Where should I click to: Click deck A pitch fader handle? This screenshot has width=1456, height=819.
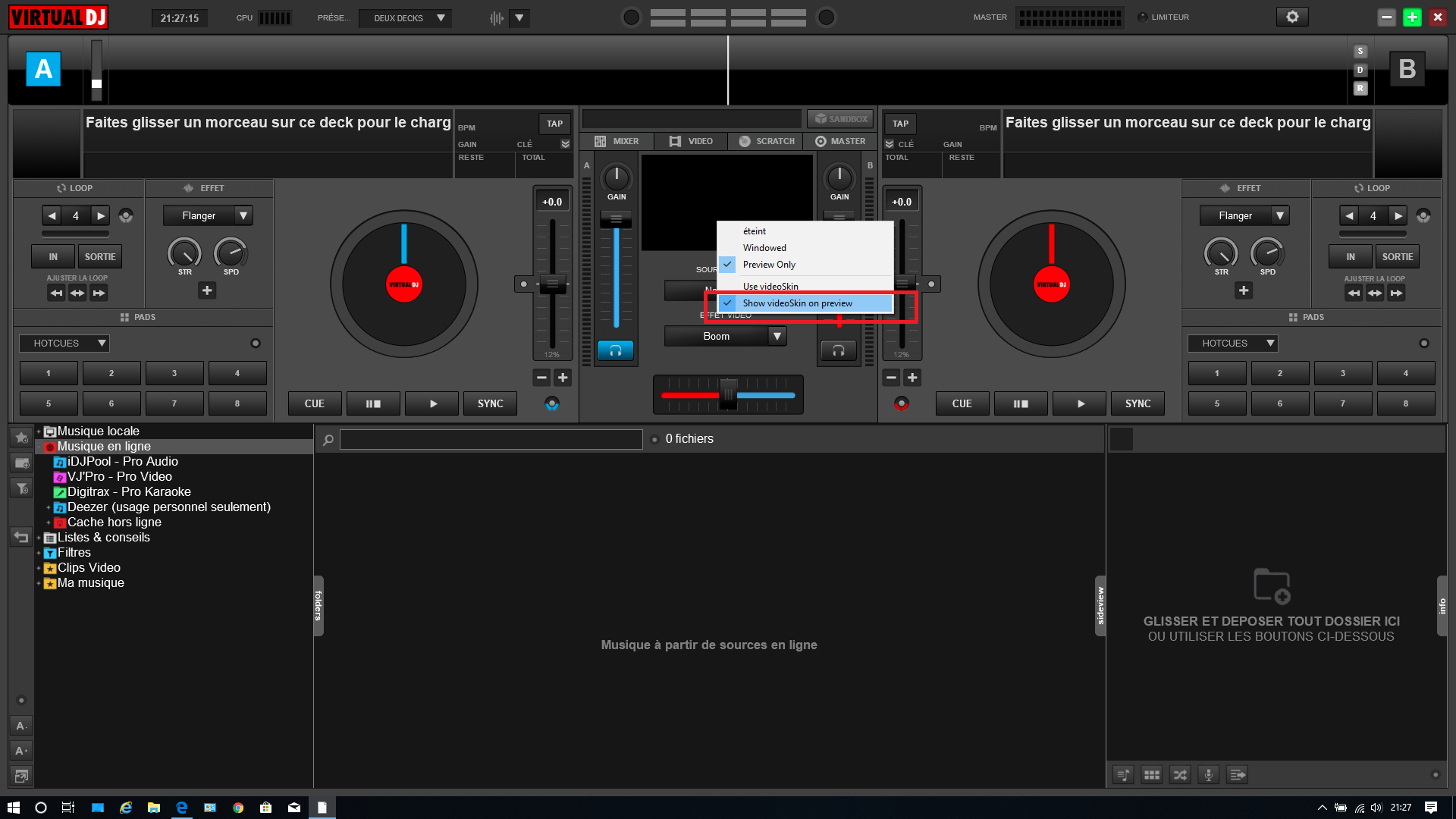(552, 284)
